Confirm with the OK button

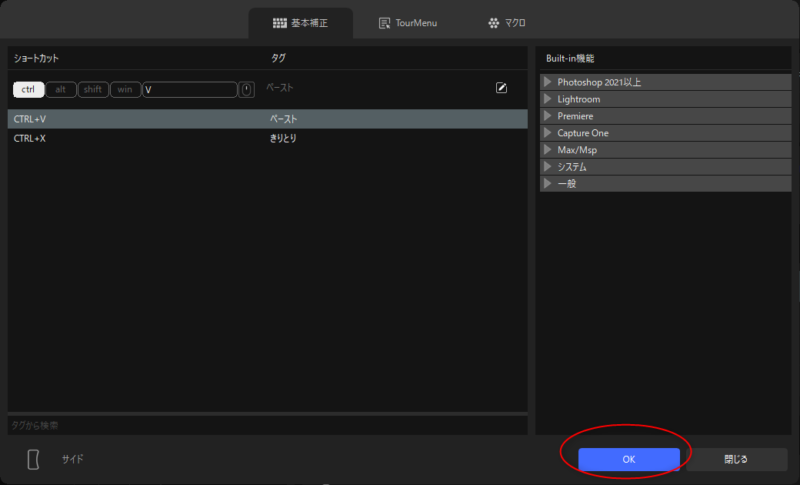click(629, 460)
